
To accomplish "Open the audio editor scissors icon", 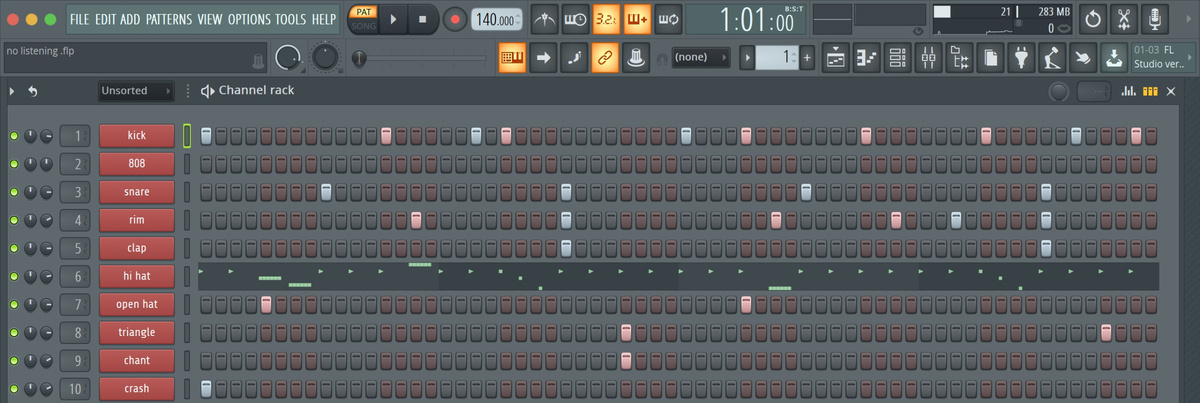I will tap(1125, 19).
